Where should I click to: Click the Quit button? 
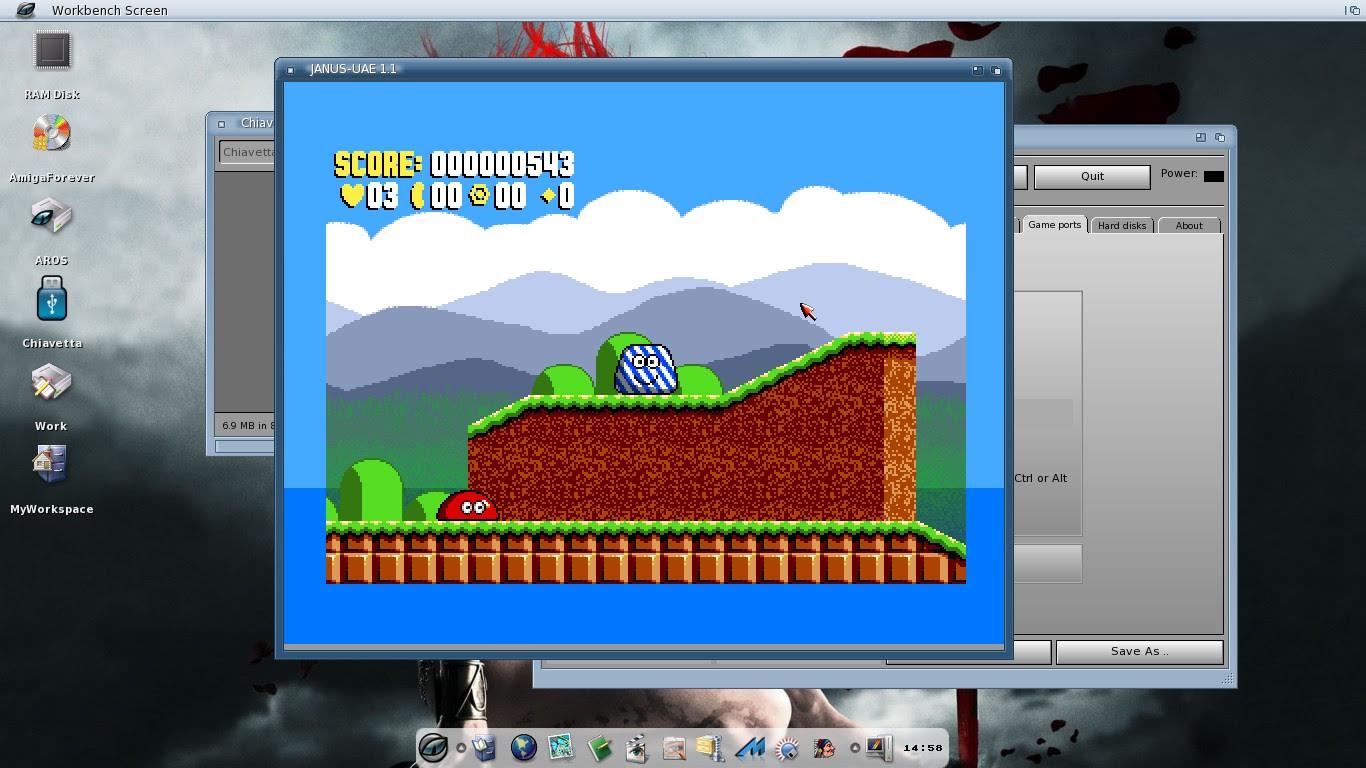point(1092,176)
